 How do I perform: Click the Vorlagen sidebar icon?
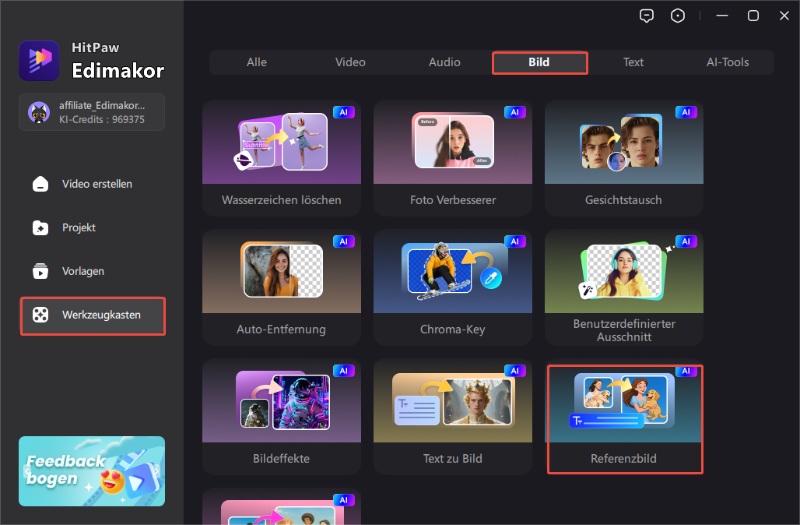click(x=40, y=271)
